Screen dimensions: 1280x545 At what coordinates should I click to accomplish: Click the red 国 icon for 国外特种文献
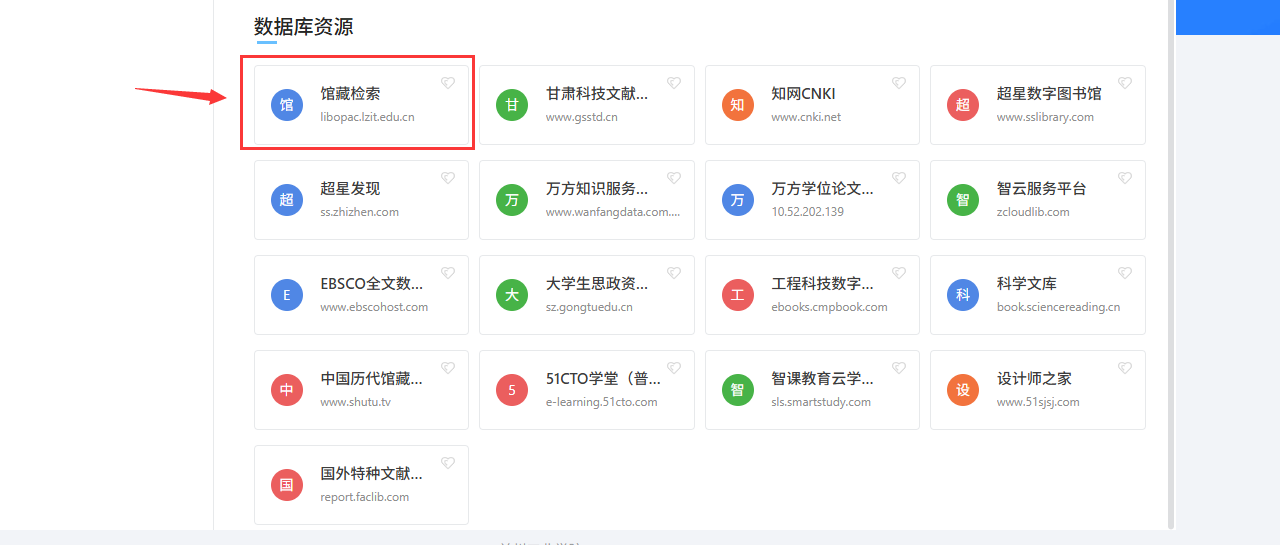(x=287, y=485)
